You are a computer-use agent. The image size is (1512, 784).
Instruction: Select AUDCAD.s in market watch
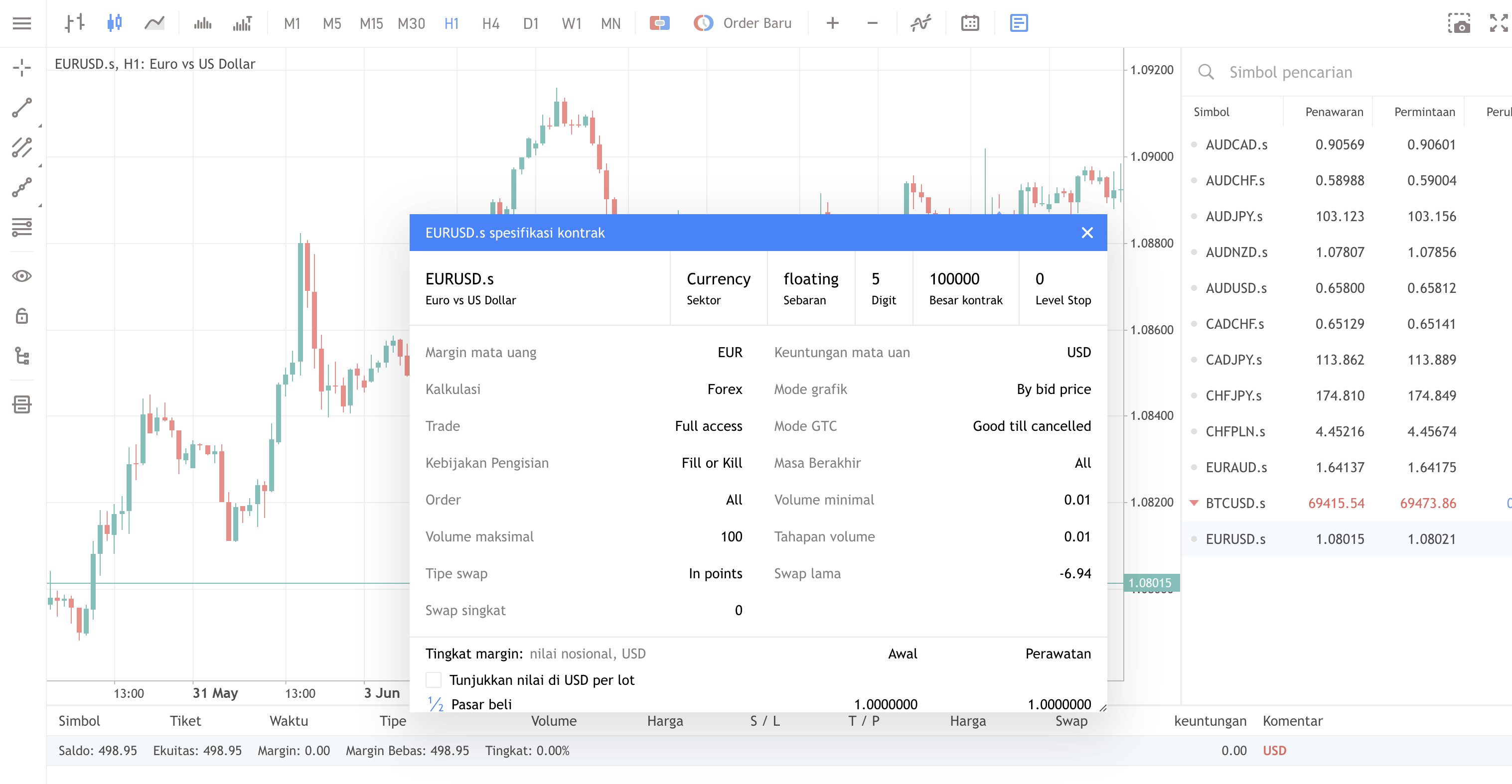1236,144
